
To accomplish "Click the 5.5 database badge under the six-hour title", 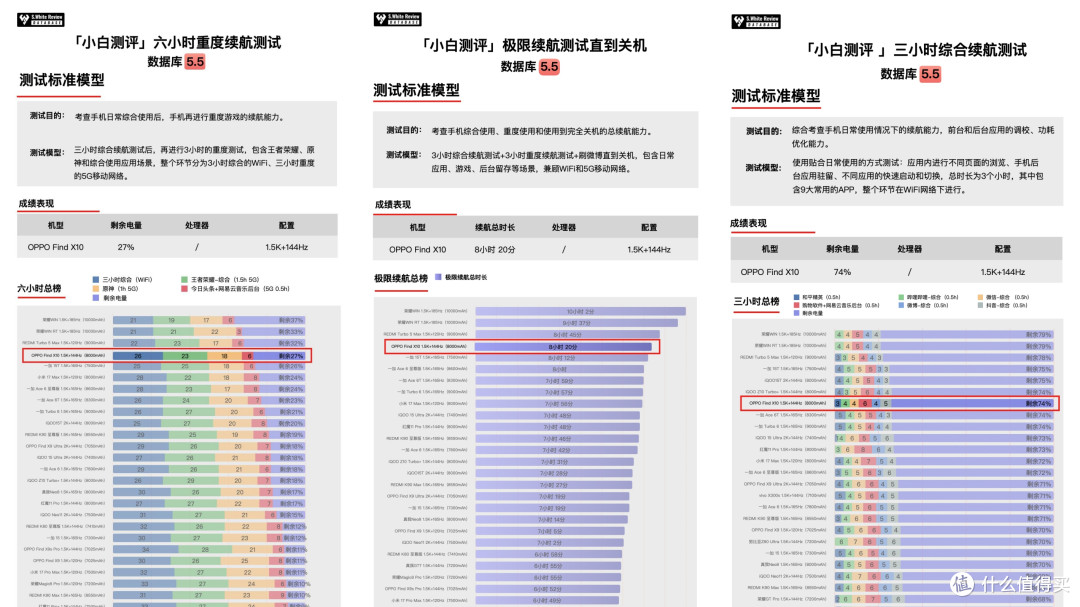I will 195,62.
